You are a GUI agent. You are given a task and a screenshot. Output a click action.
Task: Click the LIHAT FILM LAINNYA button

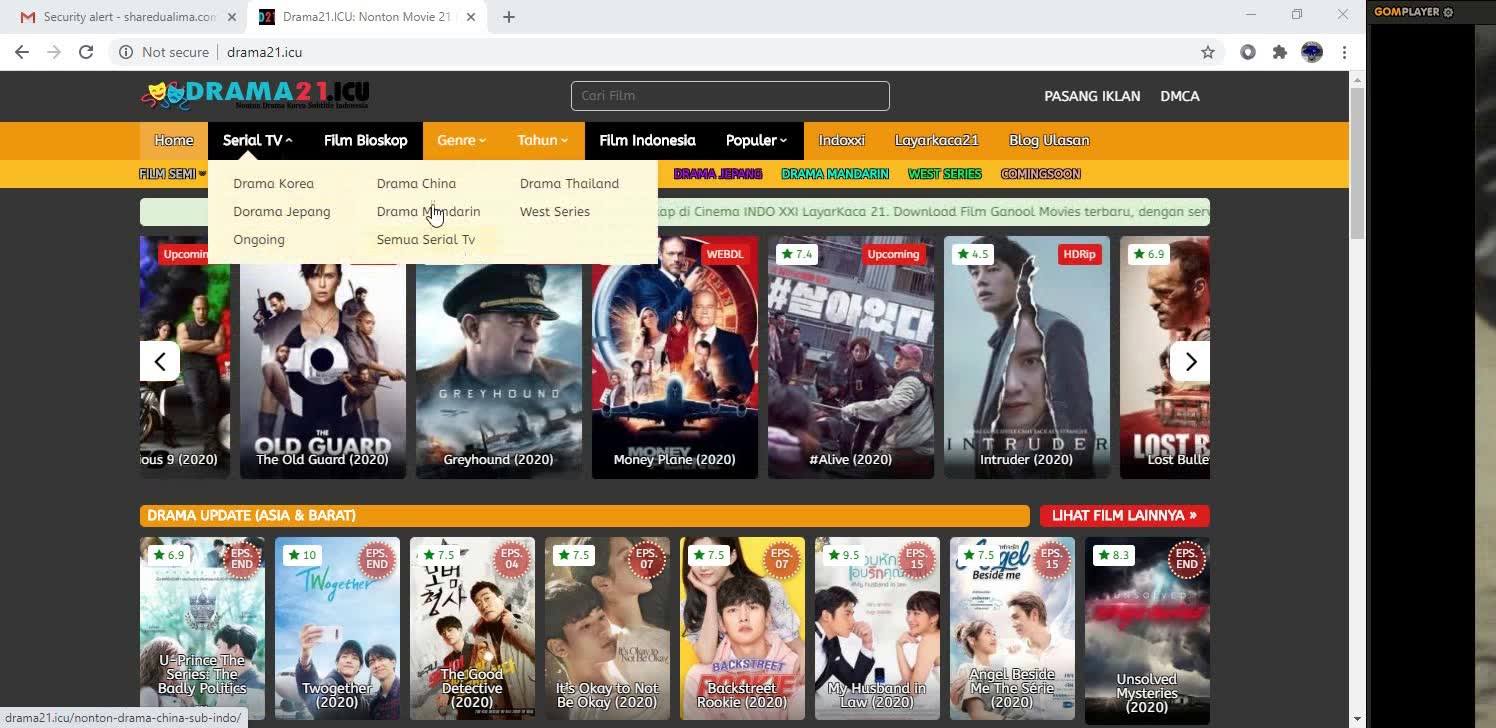1125,515
